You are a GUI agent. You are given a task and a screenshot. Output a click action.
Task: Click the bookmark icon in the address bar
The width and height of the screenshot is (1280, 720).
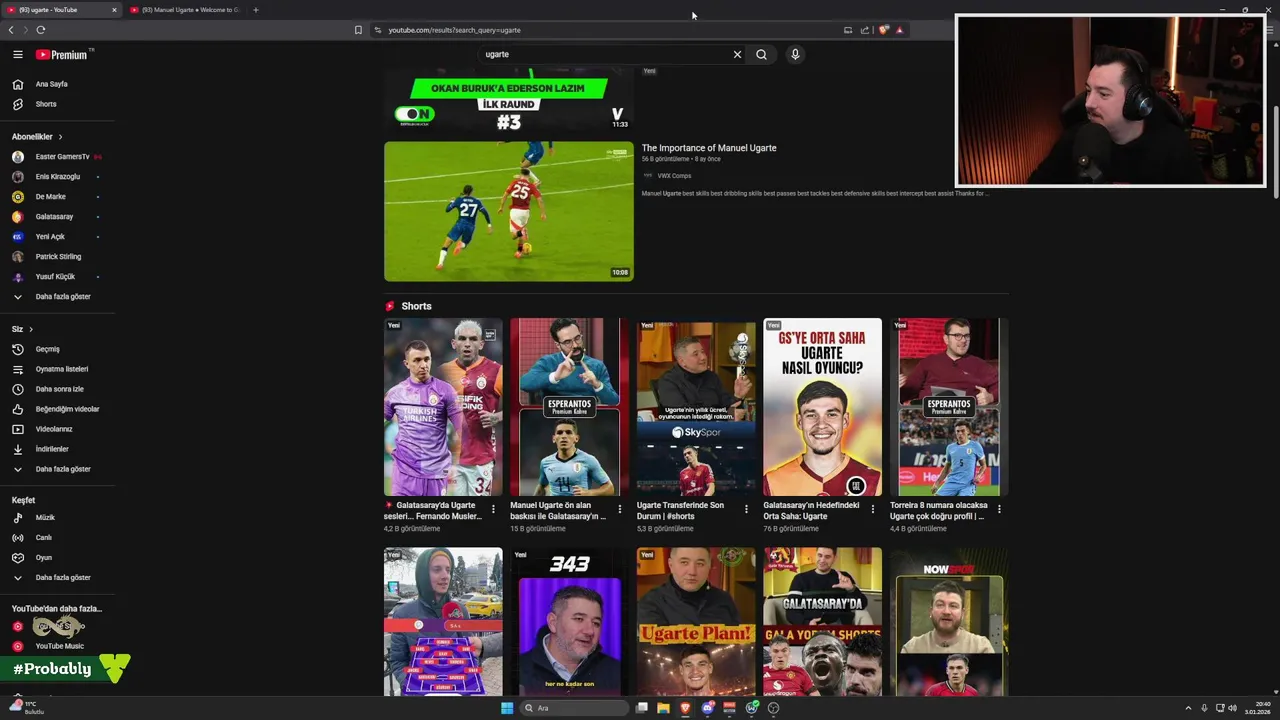pos(358,30)
